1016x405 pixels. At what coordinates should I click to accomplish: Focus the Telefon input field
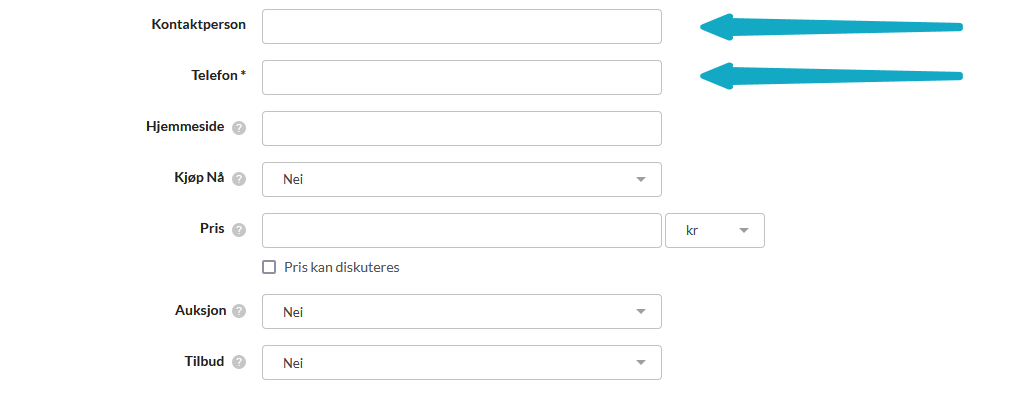coord(461,77)
